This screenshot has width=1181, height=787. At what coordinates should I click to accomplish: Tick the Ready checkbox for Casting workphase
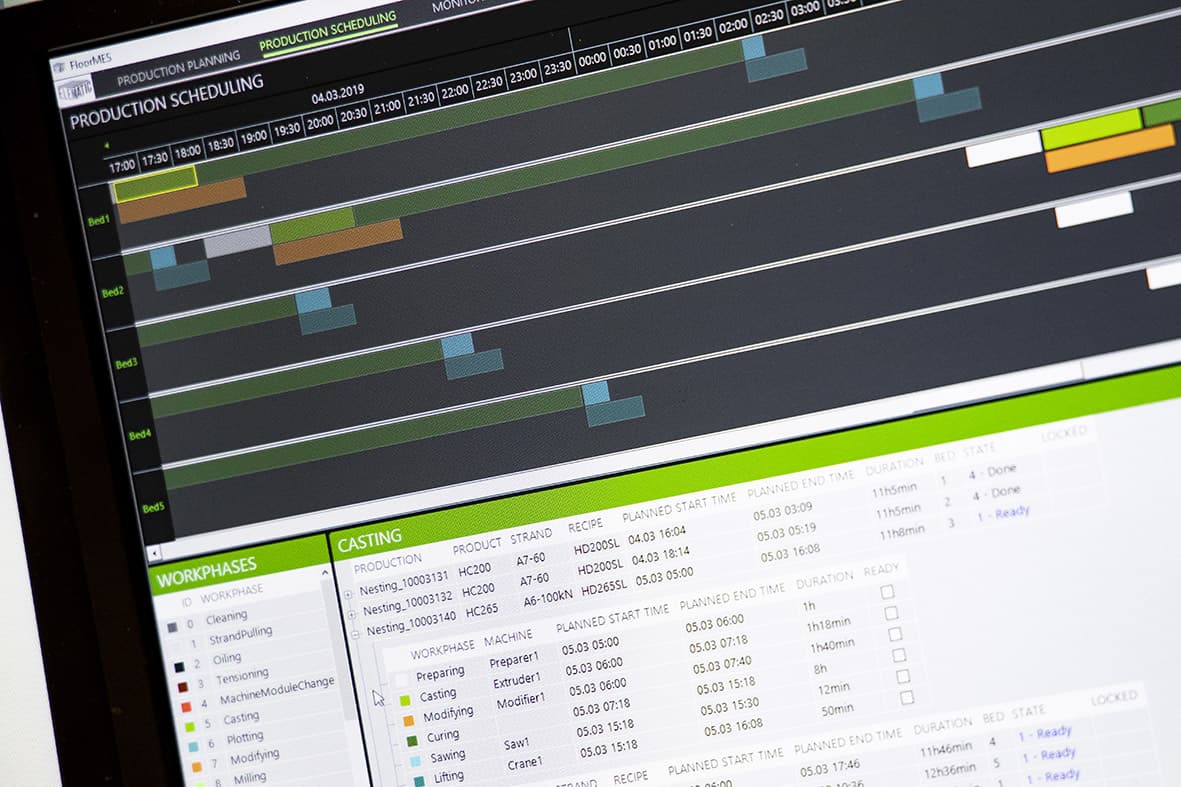click(x=892, y=613)
